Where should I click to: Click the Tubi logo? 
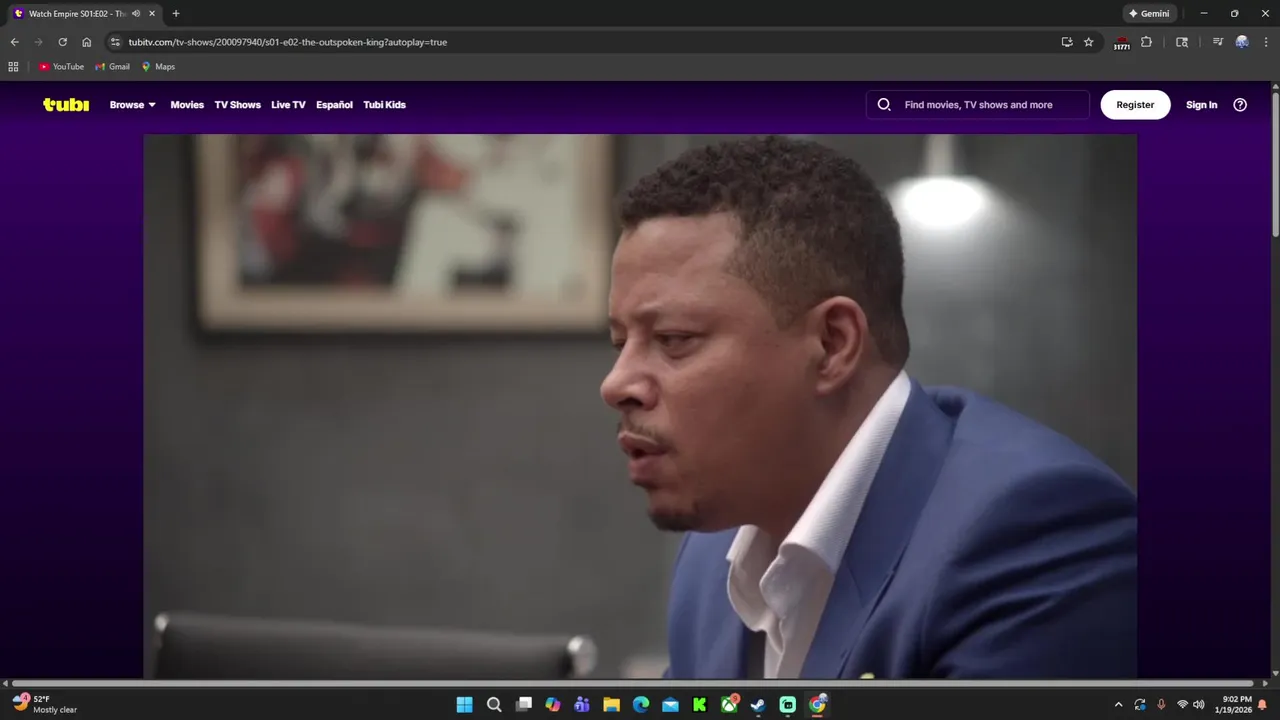click(x=66, y=105)
